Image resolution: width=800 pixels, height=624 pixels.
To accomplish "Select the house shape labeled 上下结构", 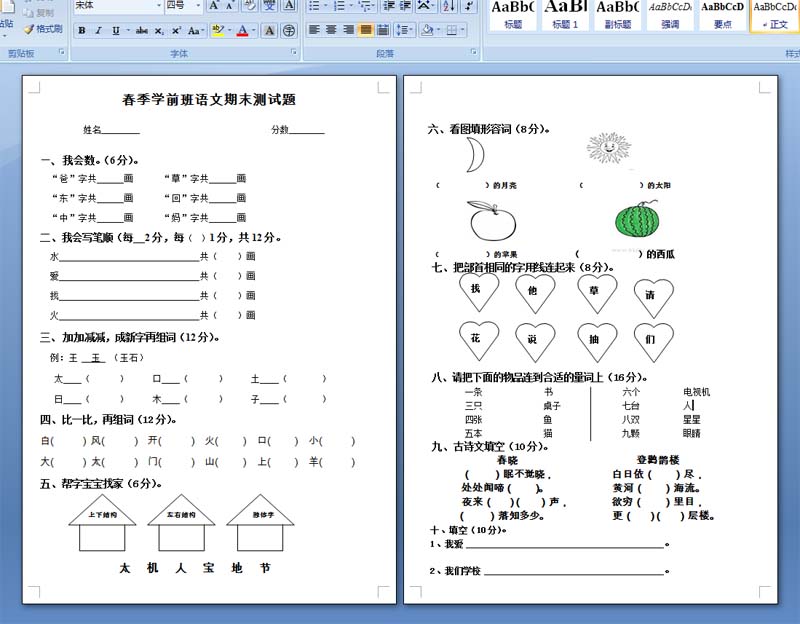I will click(103, 522).
